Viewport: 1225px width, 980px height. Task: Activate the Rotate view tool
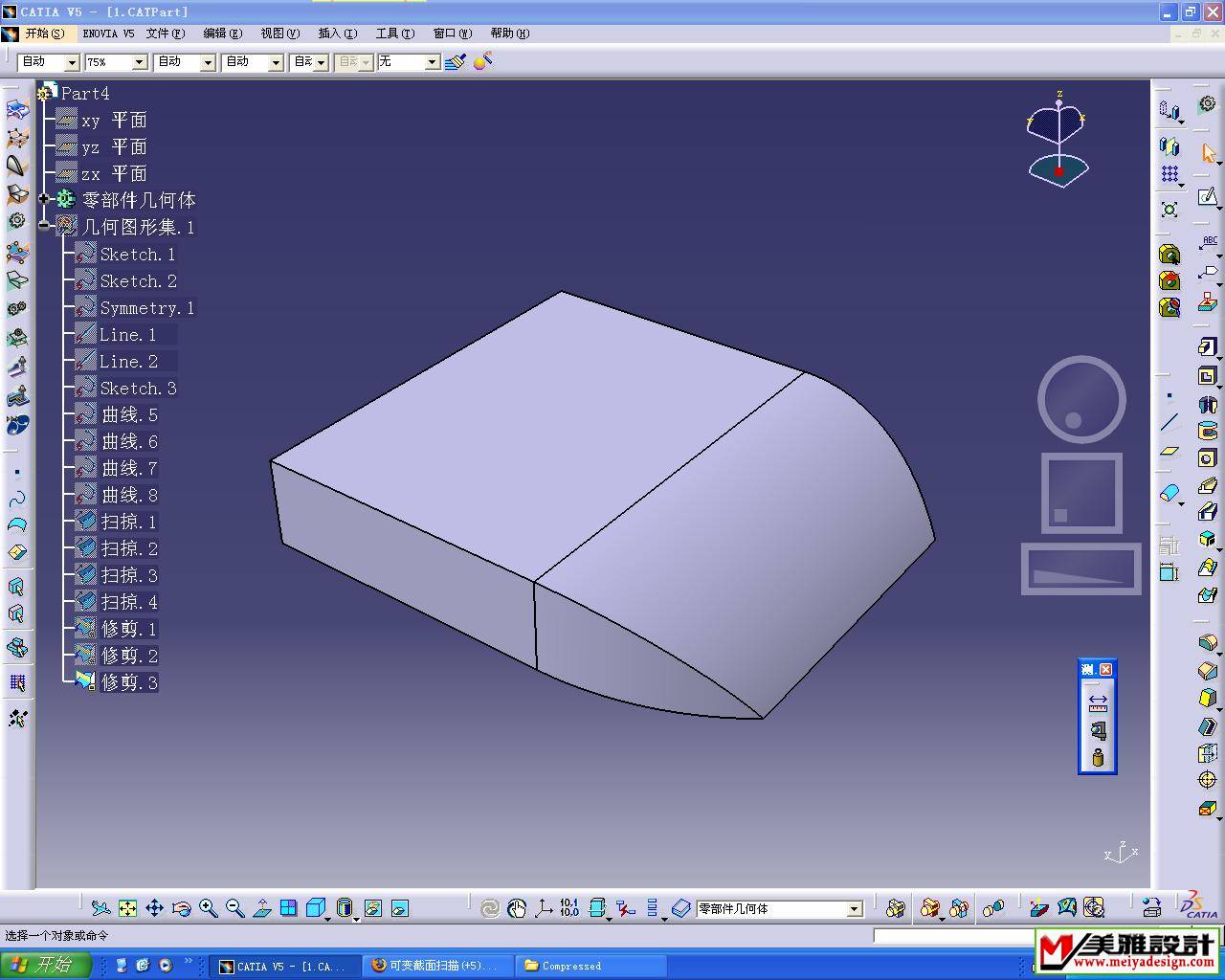[x=181, y=908]
